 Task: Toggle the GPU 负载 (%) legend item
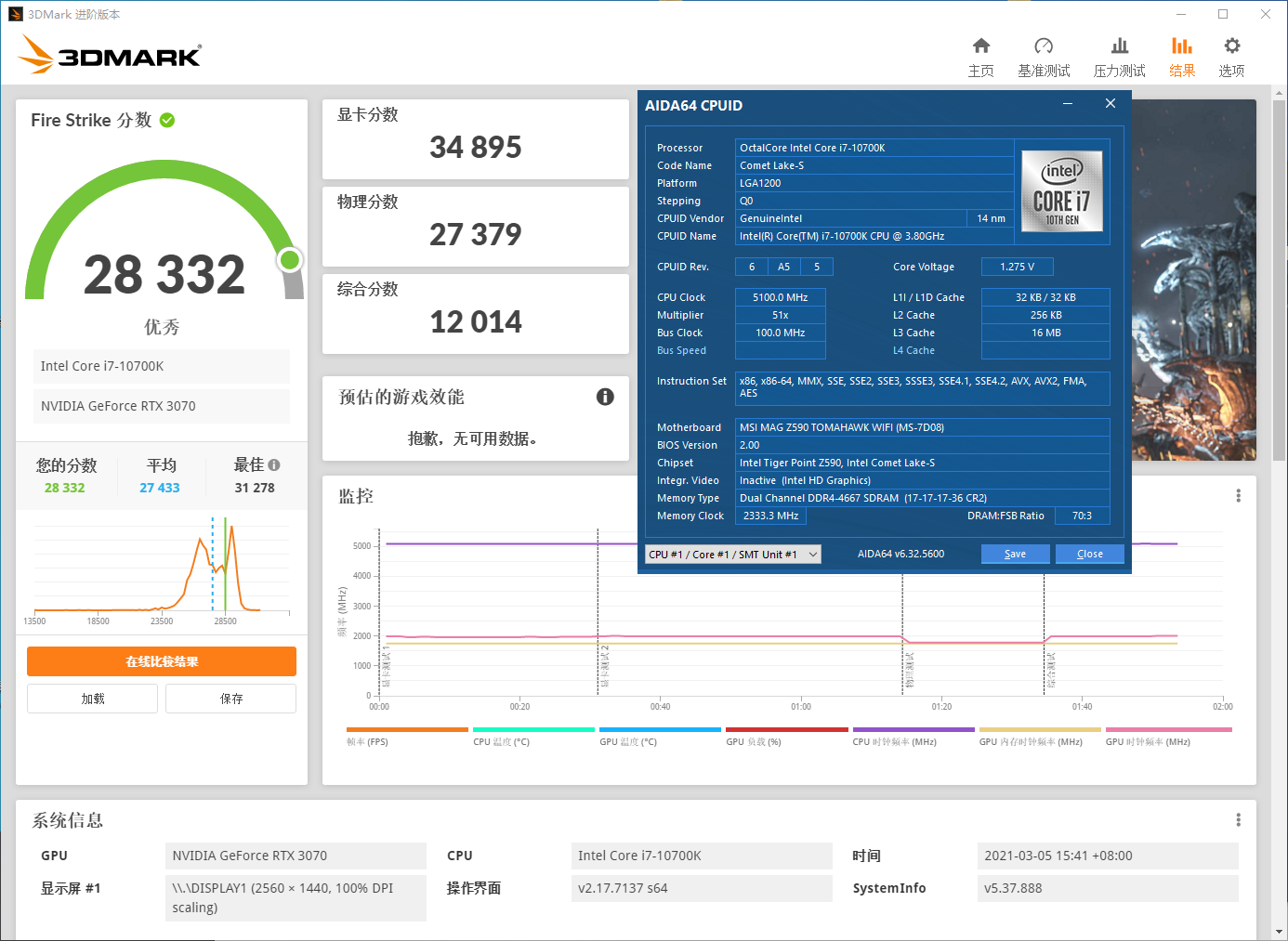786,737
